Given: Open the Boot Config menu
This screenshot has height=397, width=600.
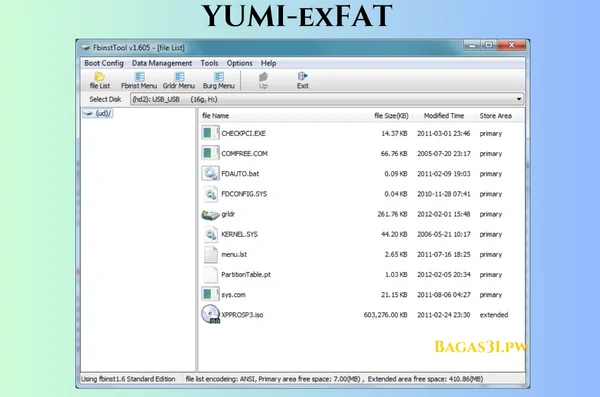Looking at the screenshot, I should [104, 63].
